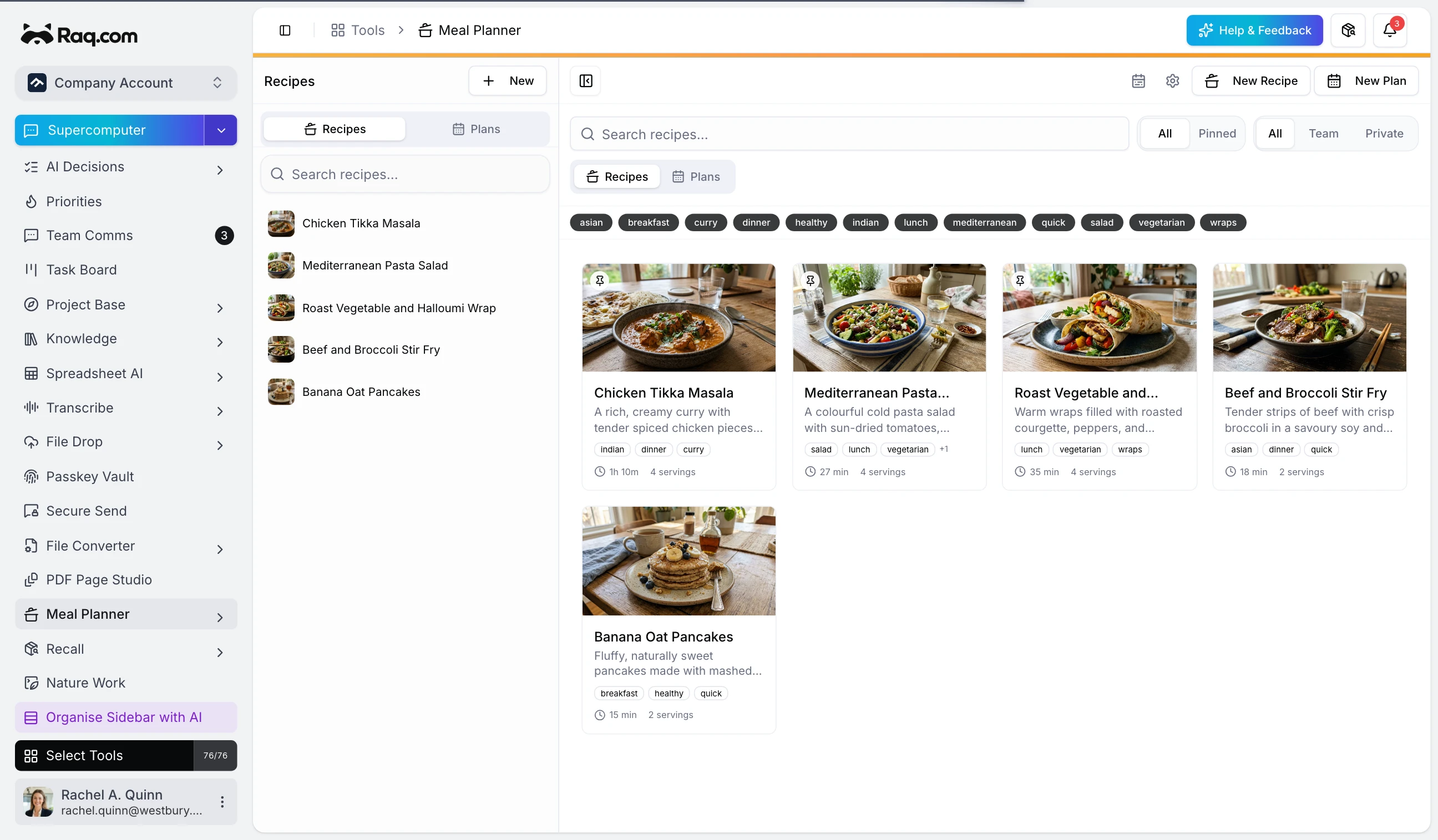Open Select Tools button
Screen dimensions: 1438x840
pos(104,755)
